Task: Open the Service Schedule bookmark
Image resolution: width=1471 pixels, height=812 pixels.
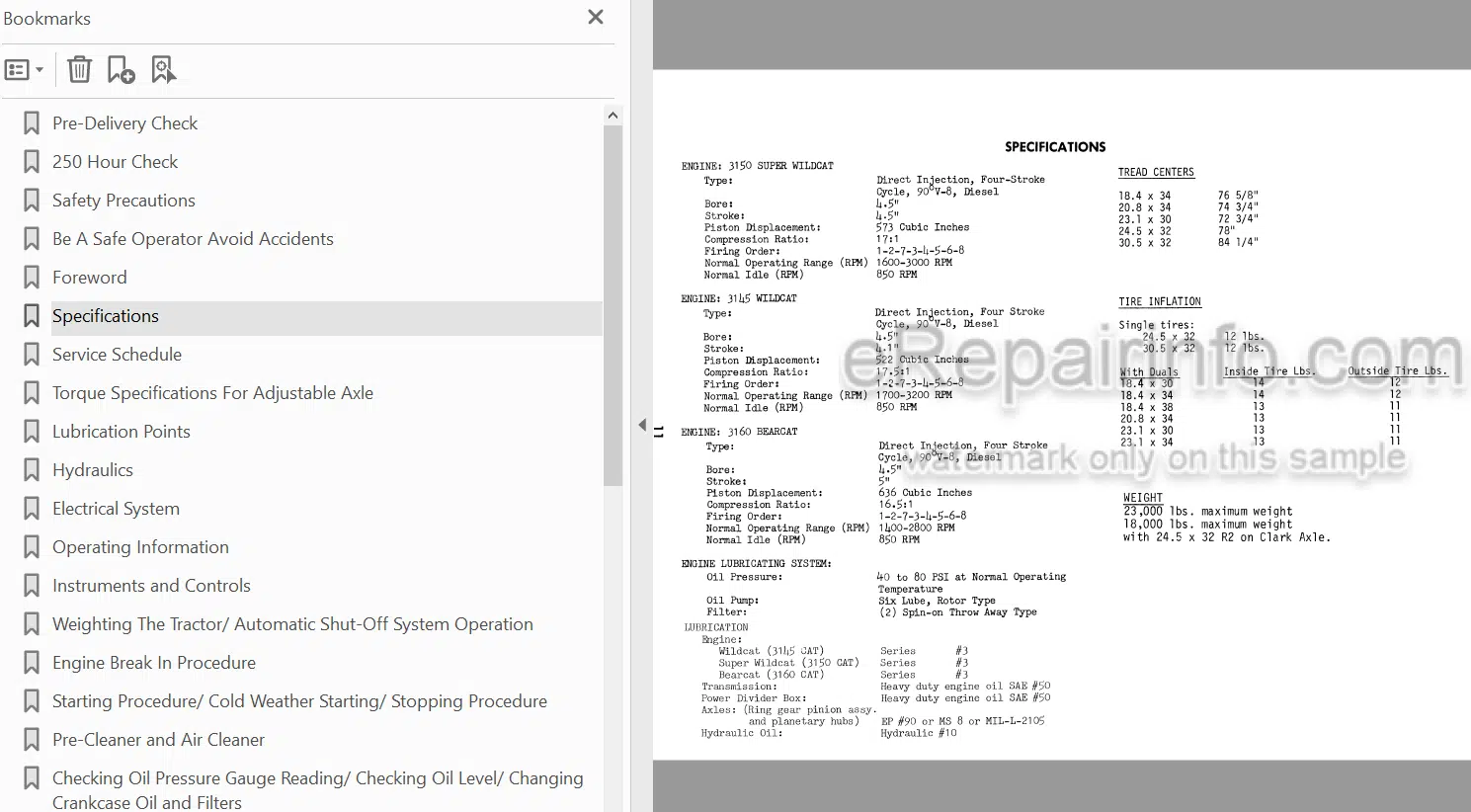Action: click(117, 355)
